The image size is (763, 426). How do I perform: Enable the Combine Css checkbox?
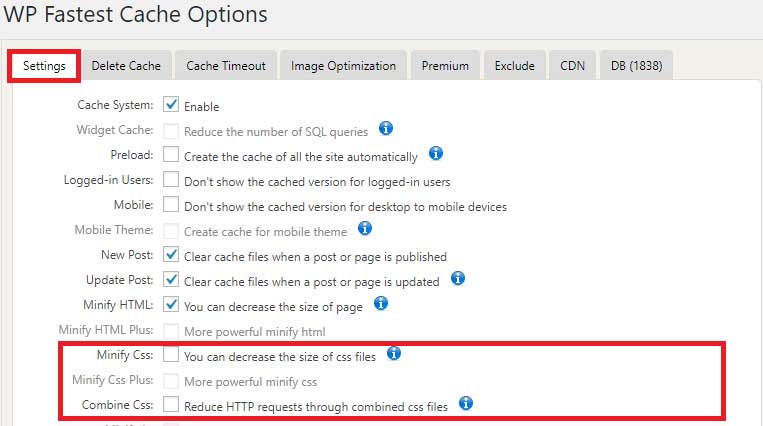[171, 404]
